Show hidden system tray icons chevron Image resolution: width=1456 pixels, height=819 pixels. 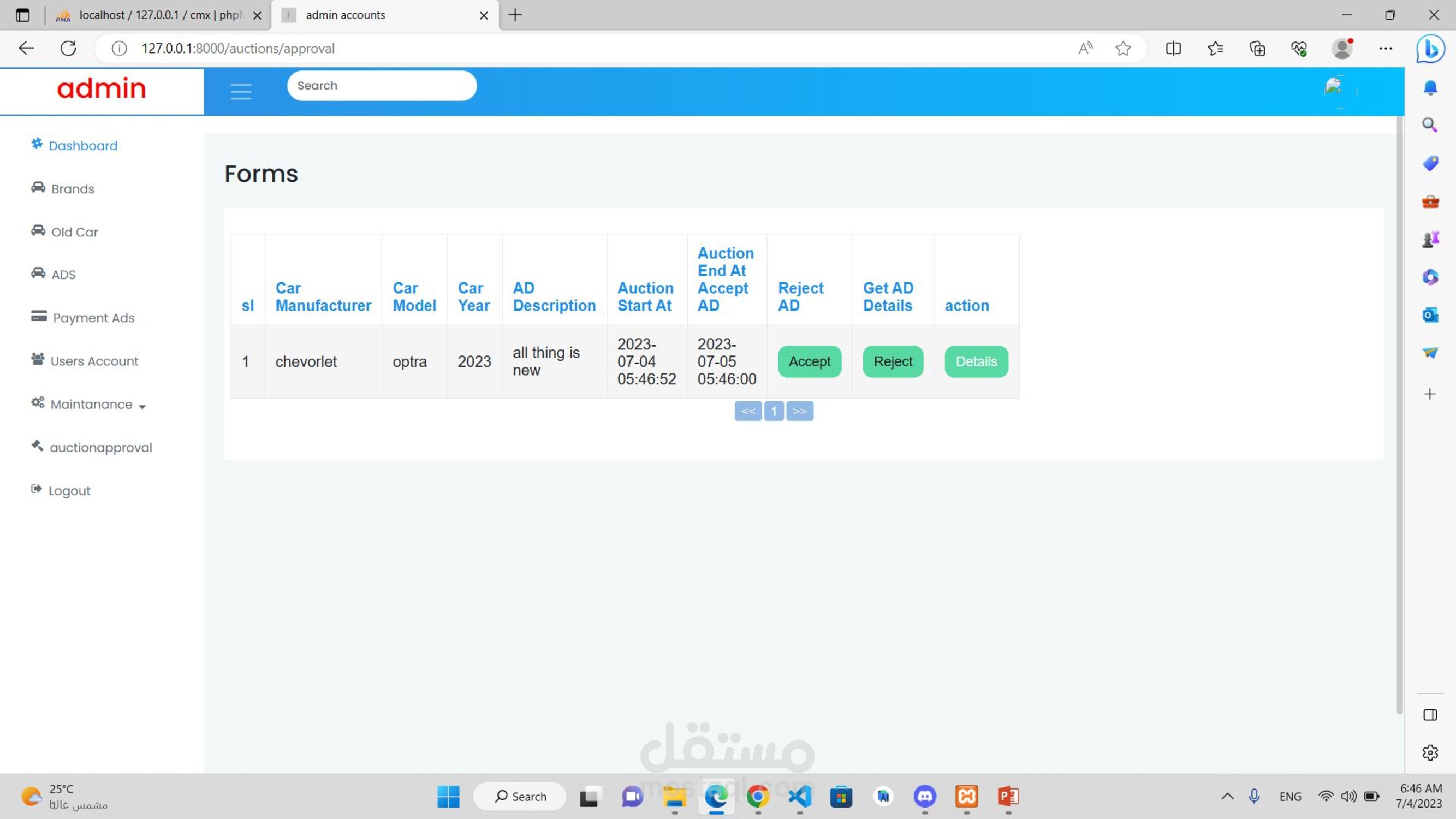(1227, 797)
